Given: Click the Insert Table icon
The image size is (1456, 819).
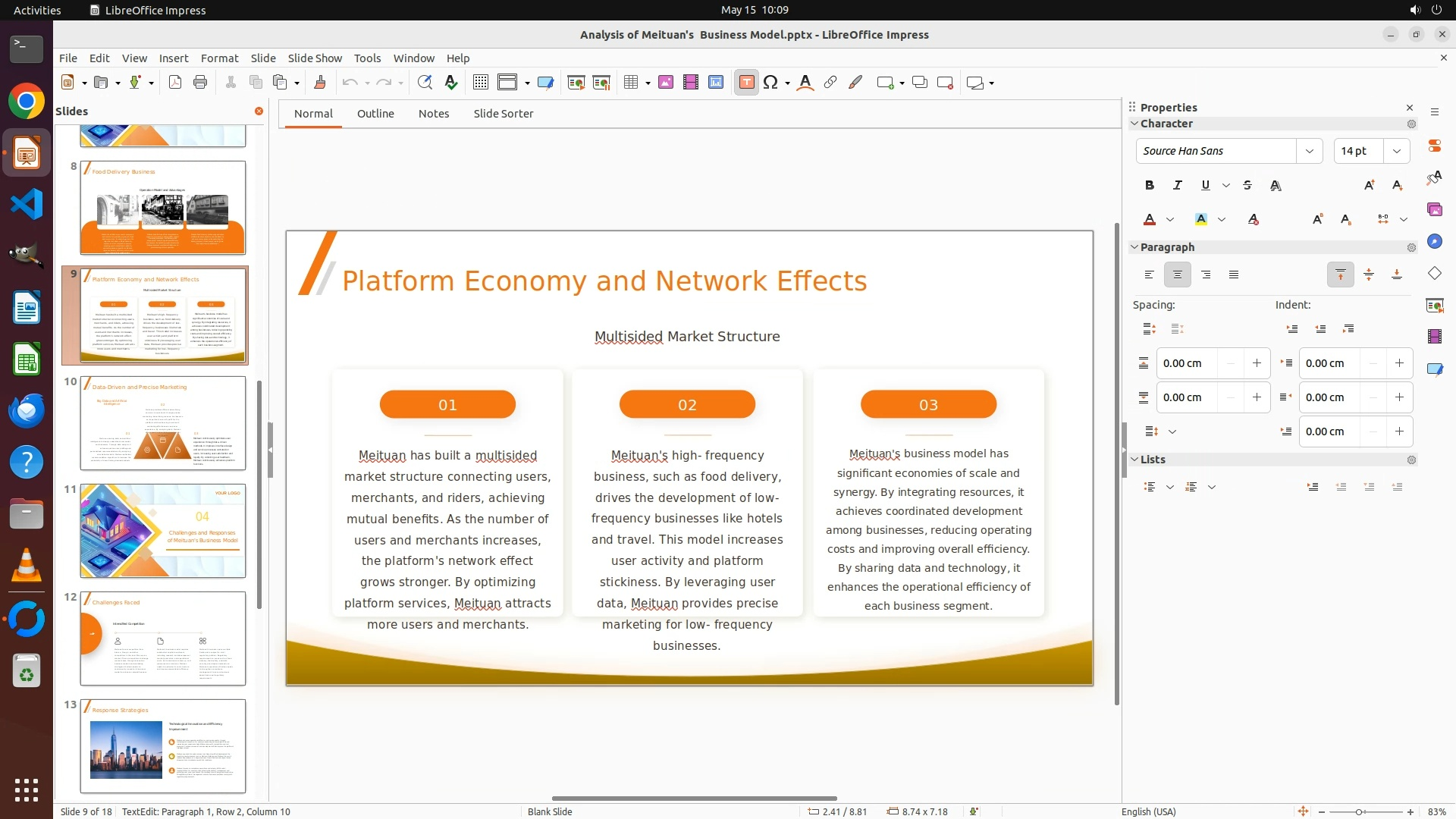Looking at the screenshot, I should point(631,83).
